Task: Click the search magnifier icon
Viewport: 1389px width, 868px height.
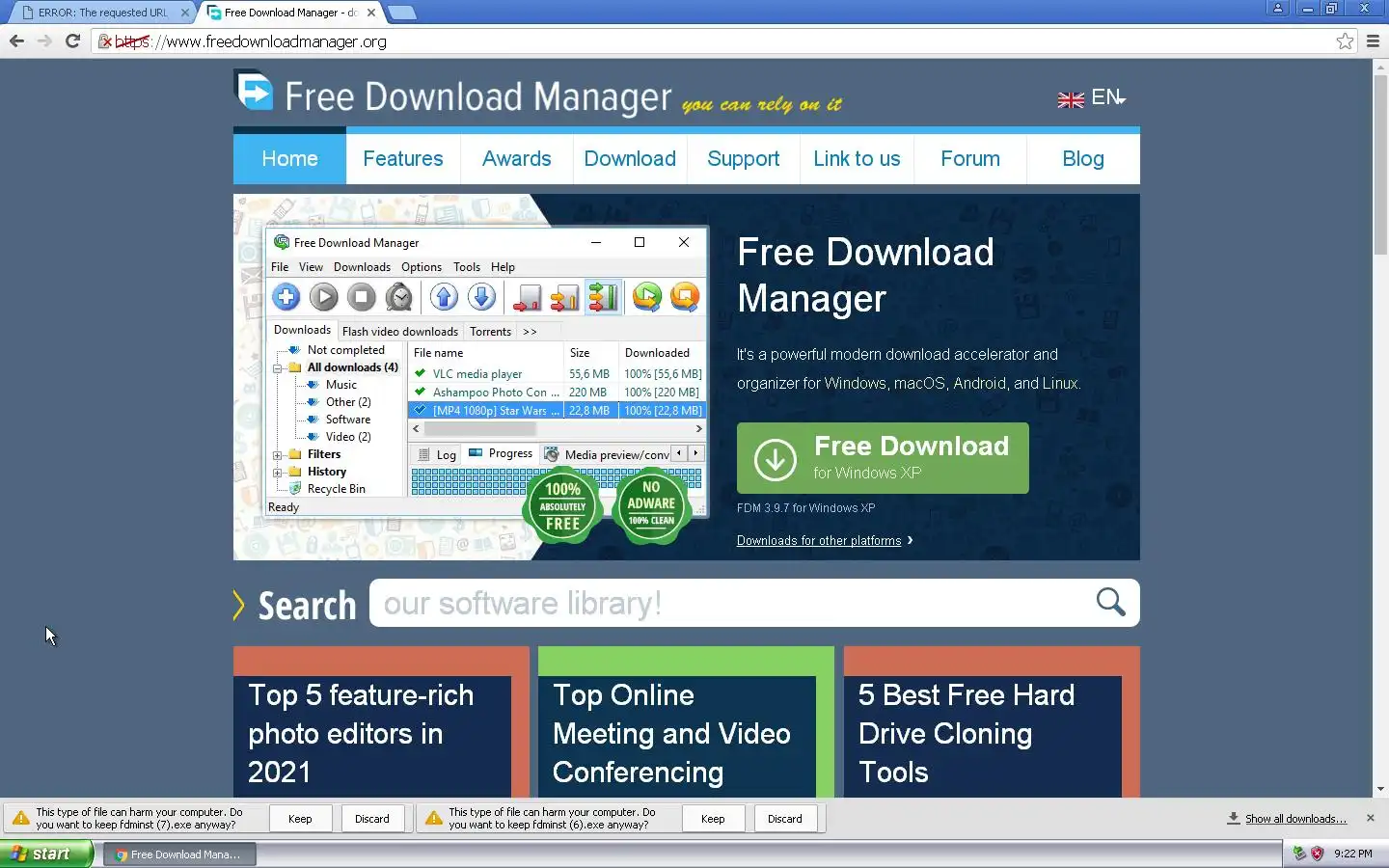Action: click(1110, 602)
